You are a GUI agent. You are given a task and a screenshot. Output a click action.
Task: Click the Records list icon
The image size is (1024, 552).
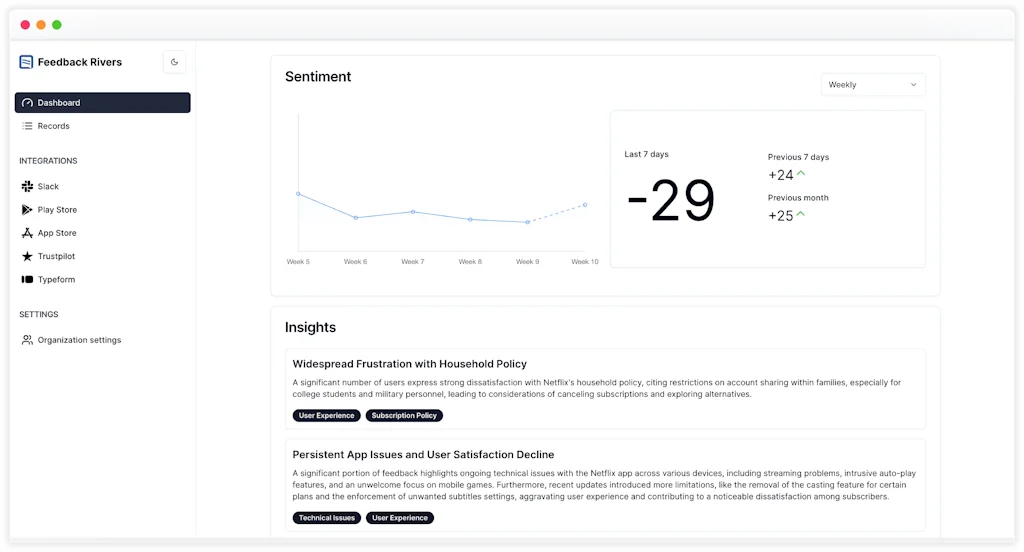[x=27, y=126]
